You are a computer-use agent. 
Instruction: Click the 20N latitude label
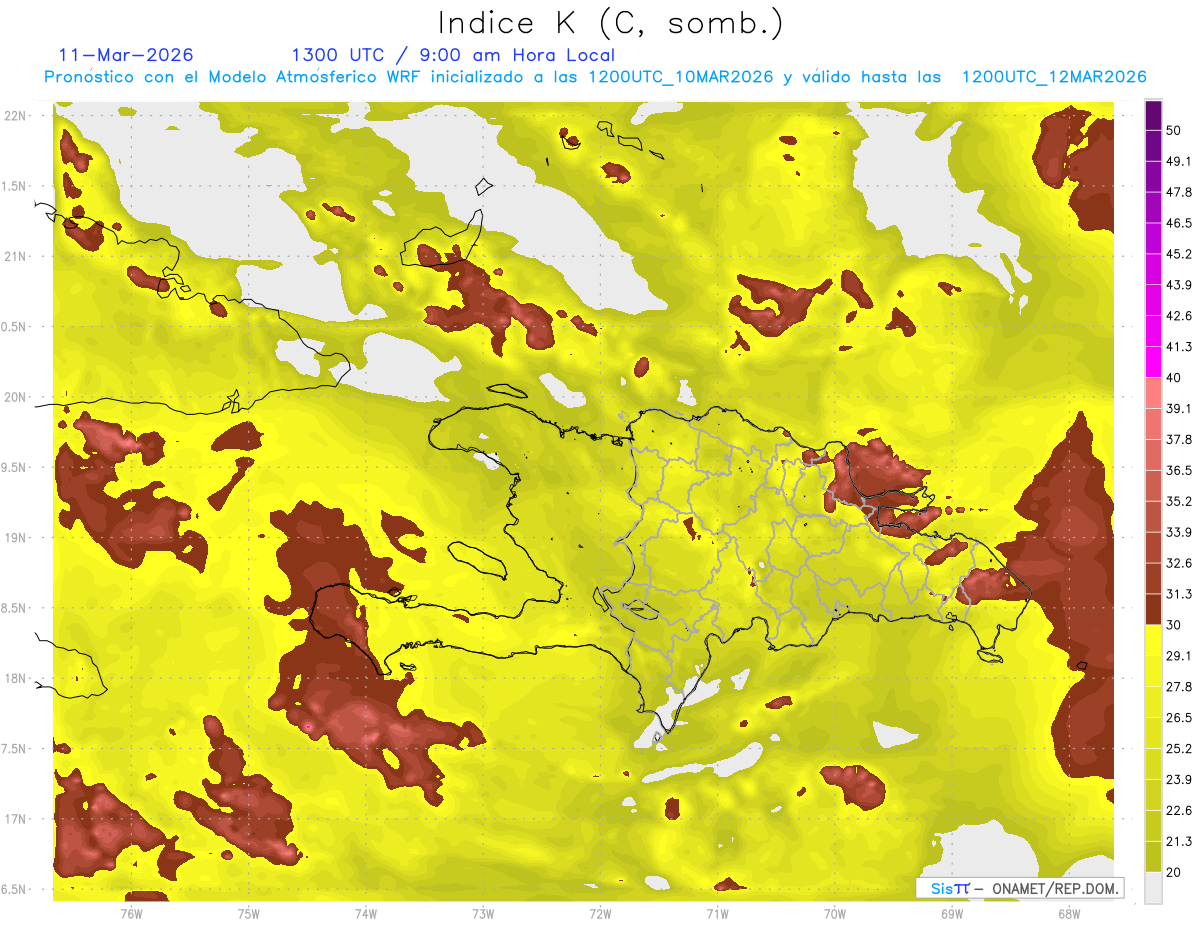pos(15,397)
